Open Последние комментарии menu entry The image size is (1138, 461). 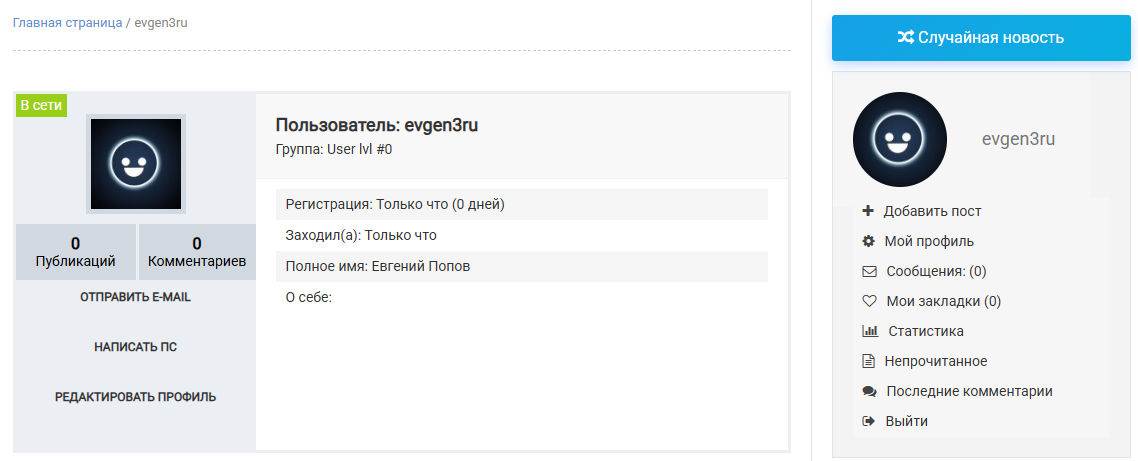click(x=969, y=391)
